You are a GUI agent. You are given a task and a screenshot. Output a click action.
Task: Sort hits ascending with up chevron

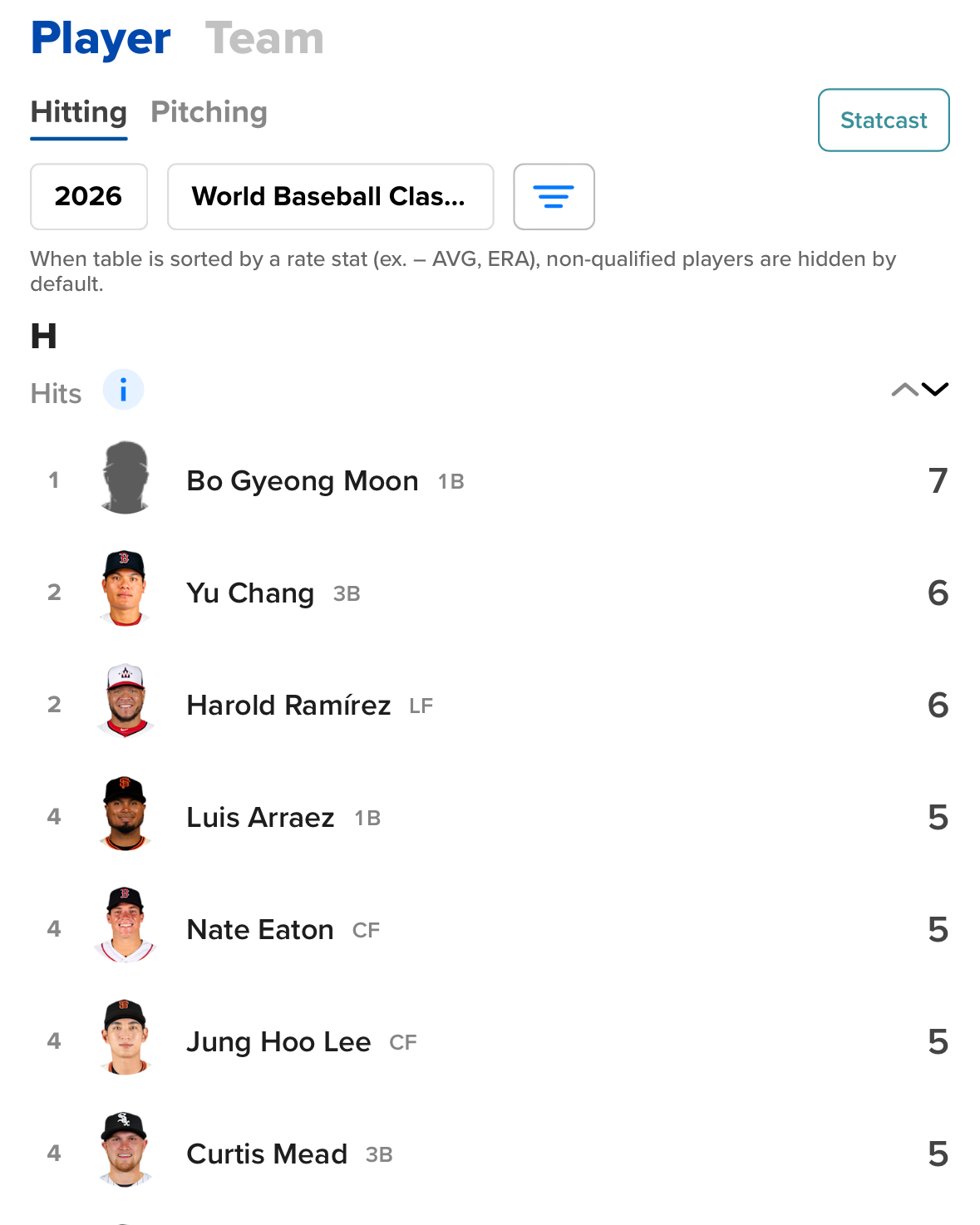tap(904, 390)
